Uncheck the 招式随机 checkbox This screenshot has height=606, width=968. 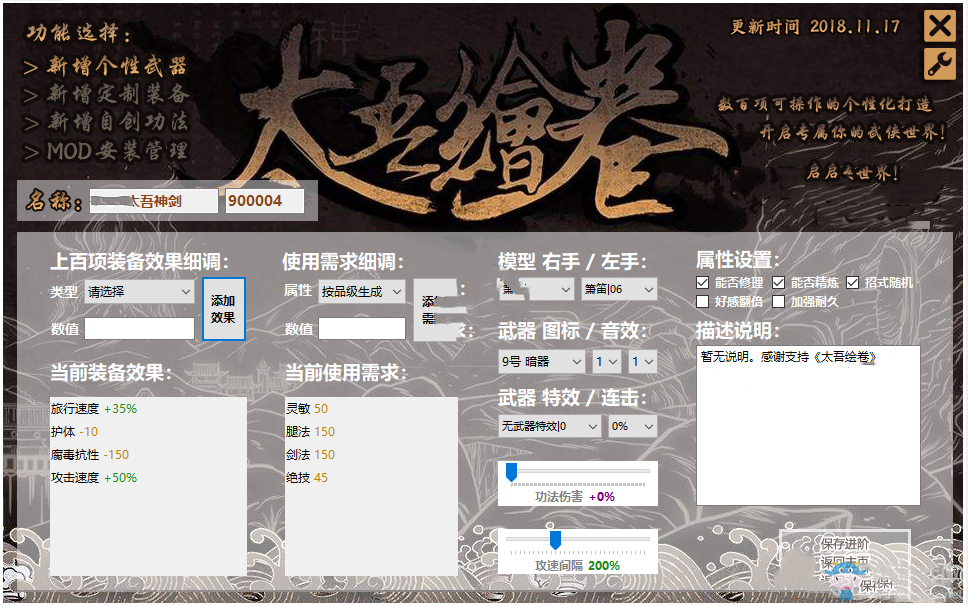(853, 283)
